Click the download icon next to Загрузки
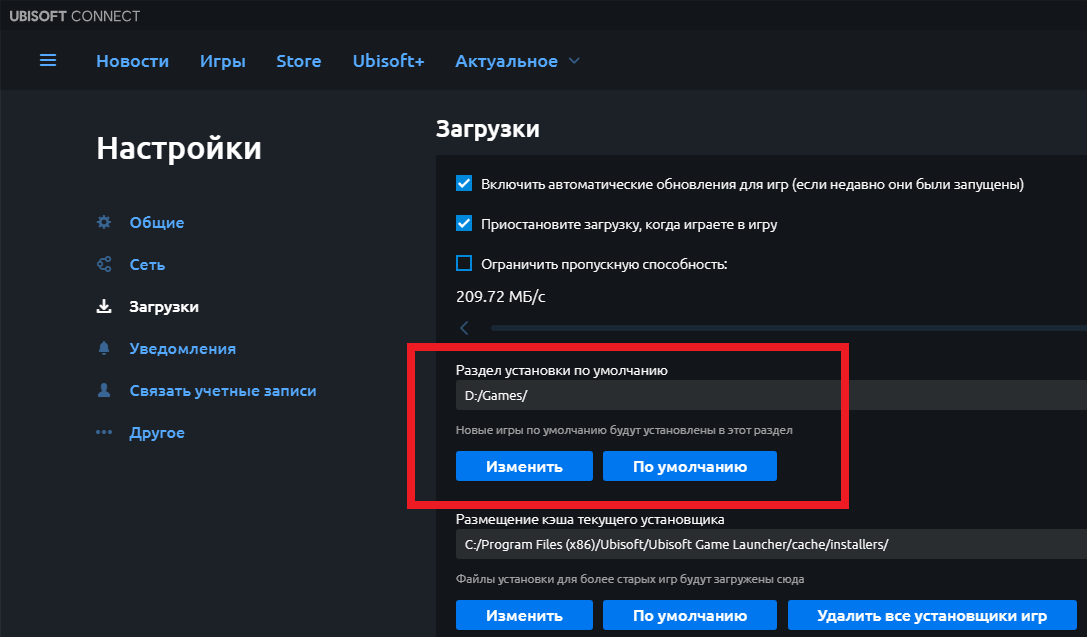This screenshot has width=1087, height=637. click(104, 306)
